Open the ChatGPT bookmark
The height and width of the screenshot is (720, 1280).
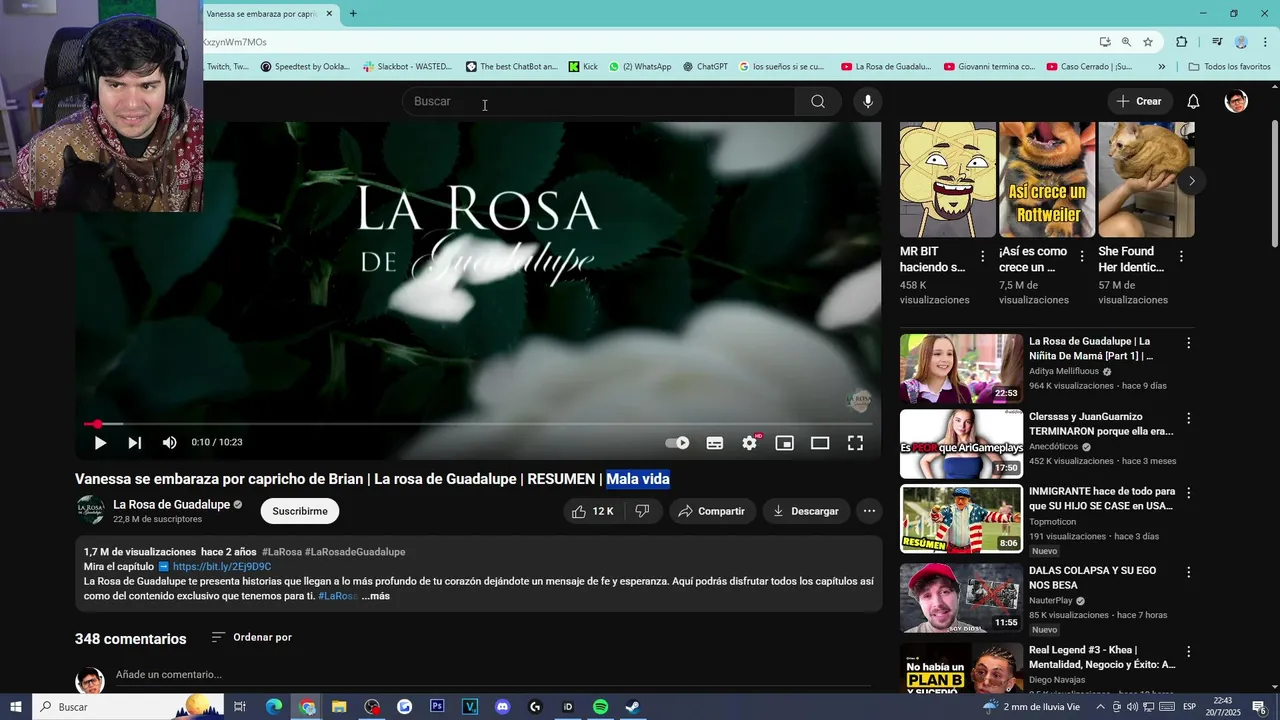point(706,67)
